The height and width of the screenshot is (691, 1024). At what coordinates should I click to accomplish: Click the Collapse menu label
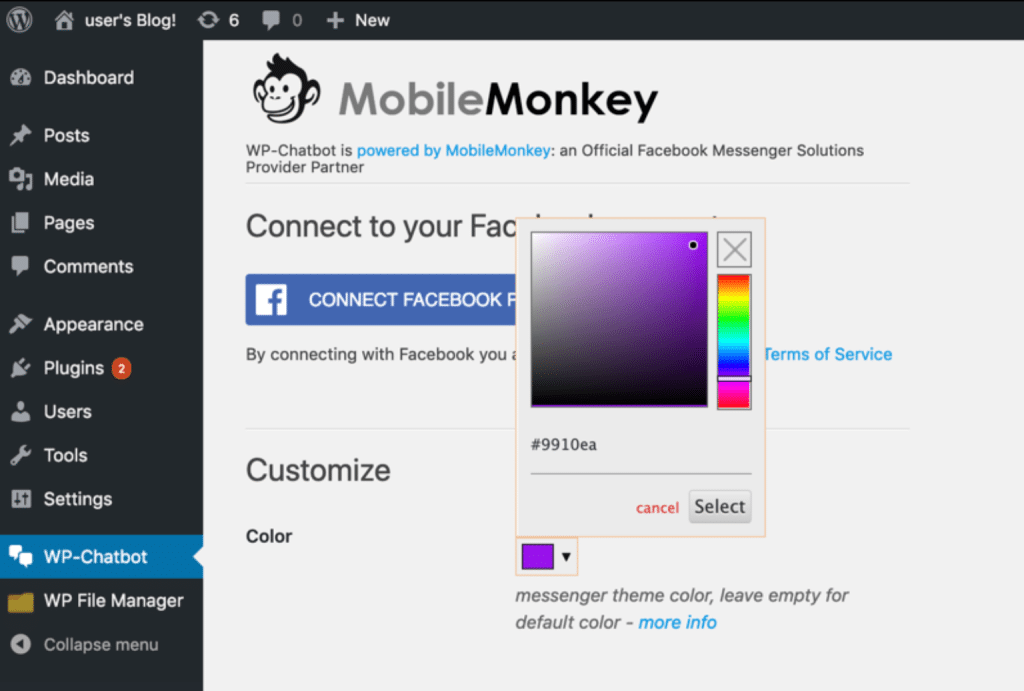101,645
